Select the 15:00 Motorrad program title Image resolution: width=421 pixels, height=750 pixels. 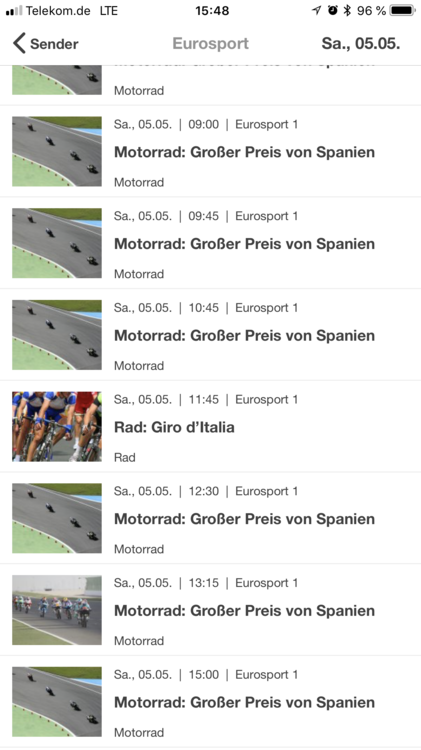tap(244, 702)
